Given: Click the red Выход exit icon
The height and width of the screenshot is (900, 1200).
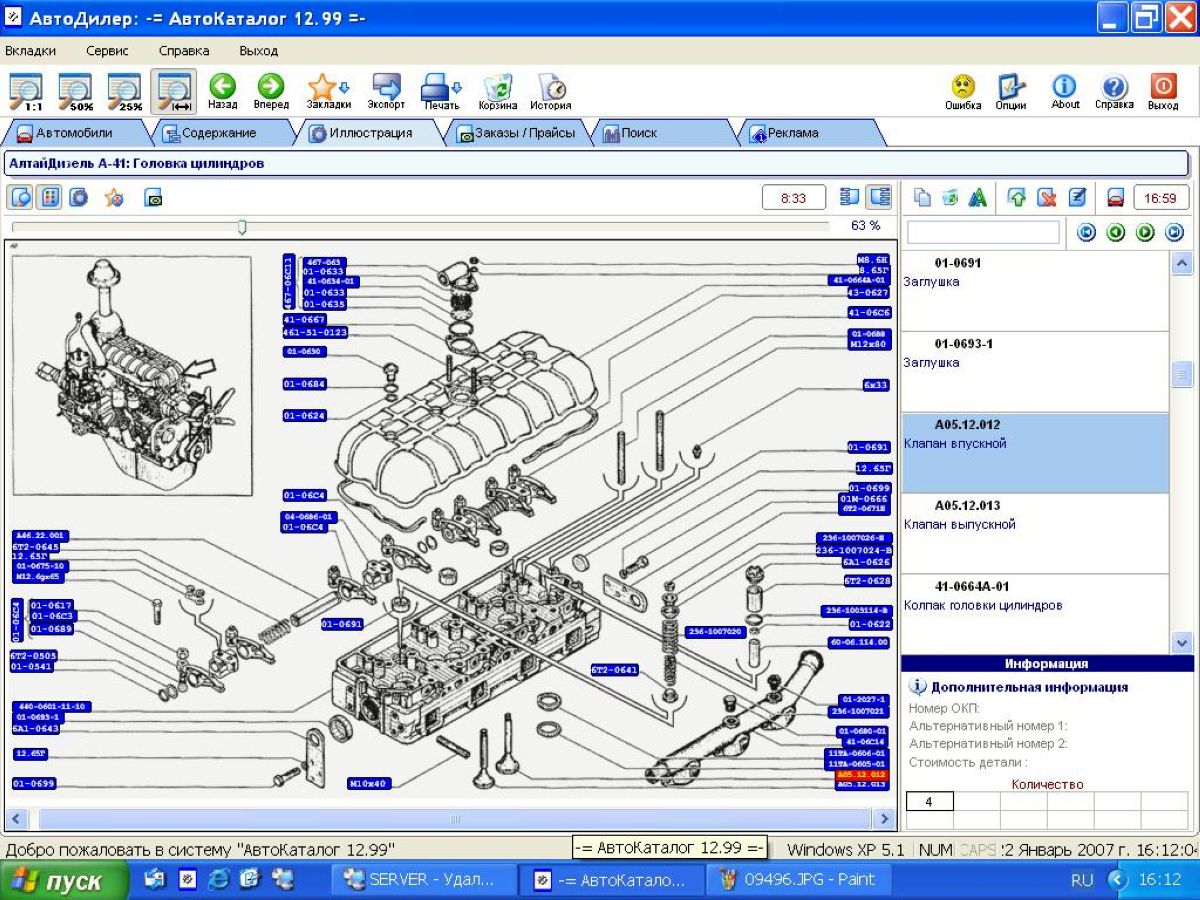Looking at the screenshot, I should click(1163, 91).
